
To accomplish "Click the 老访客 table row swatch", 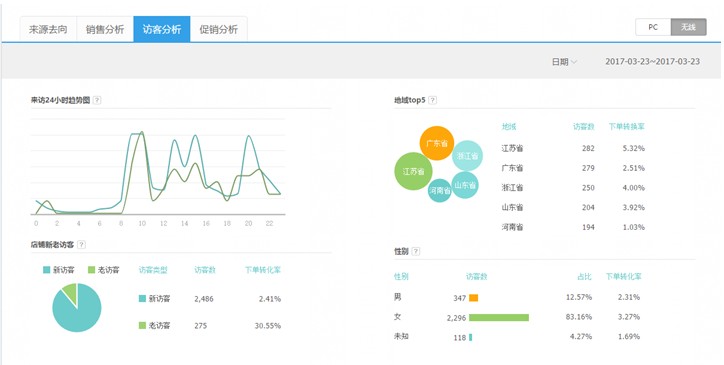I will 142,326.
